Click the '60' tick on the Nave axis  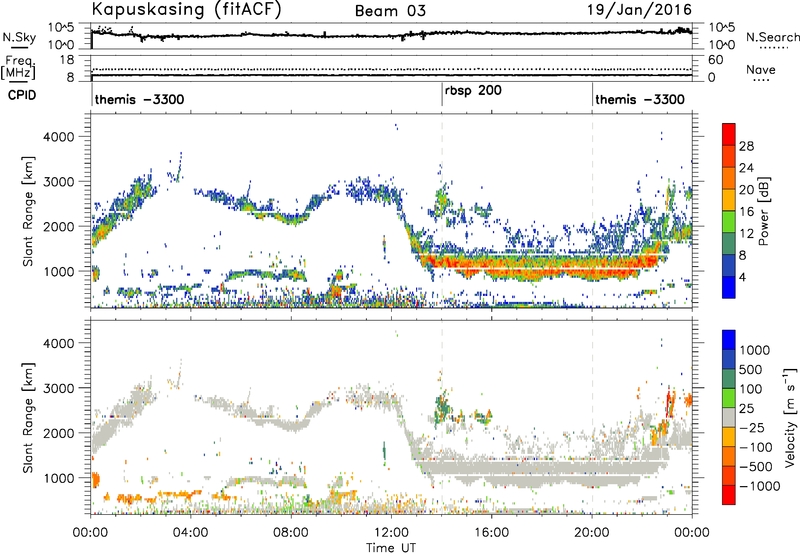click(715, 60)
